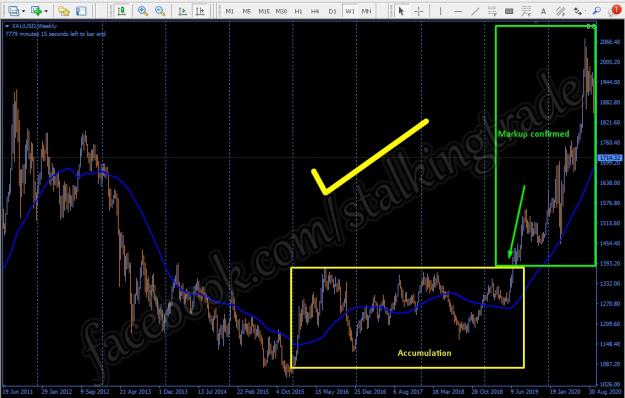Viewport: 625px width, 398px height.
Task: Zoom out of the chart
Action: 160,11
